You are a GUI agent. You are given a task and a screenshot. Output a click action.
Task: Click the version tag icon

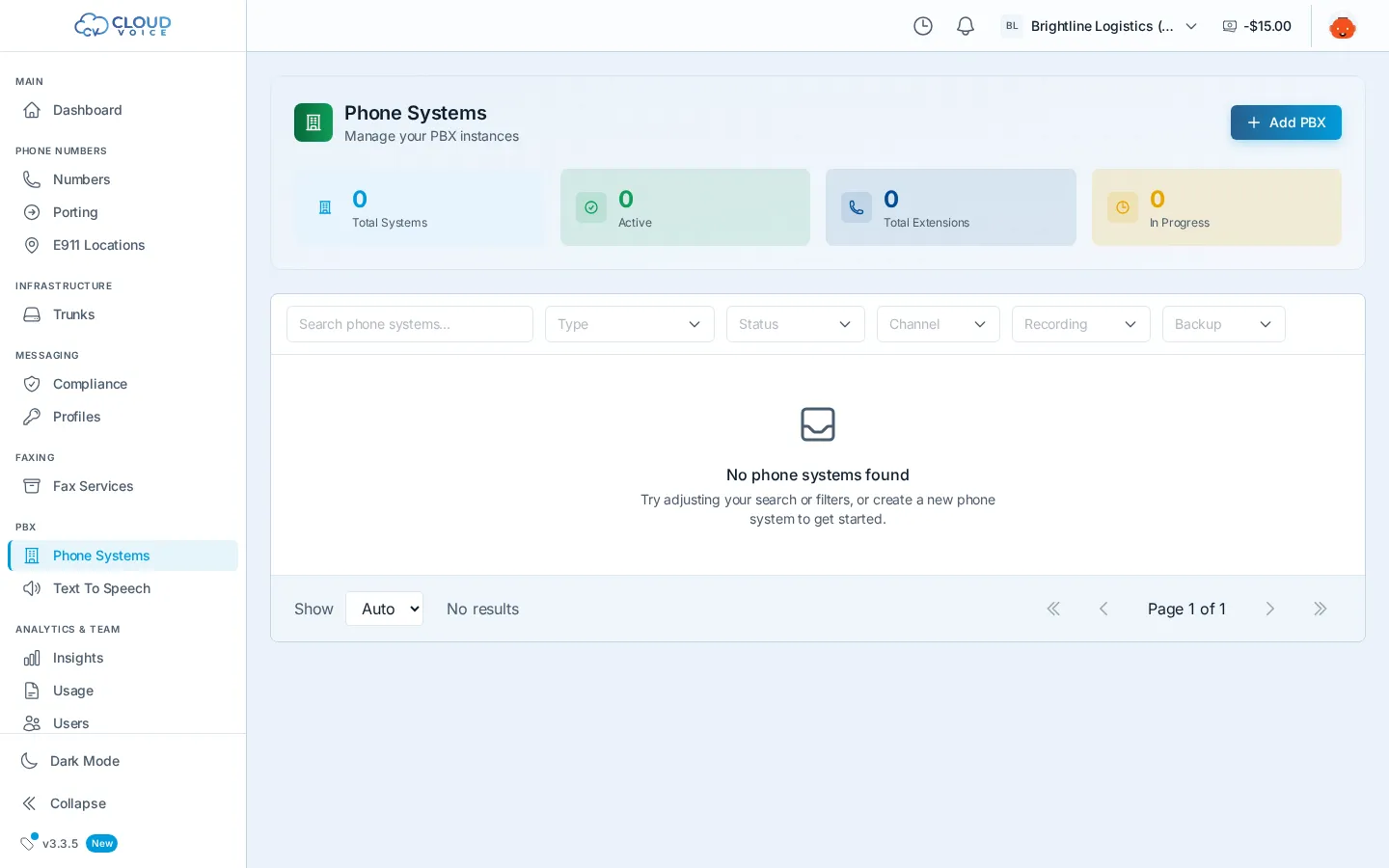(x=28, y=843)
